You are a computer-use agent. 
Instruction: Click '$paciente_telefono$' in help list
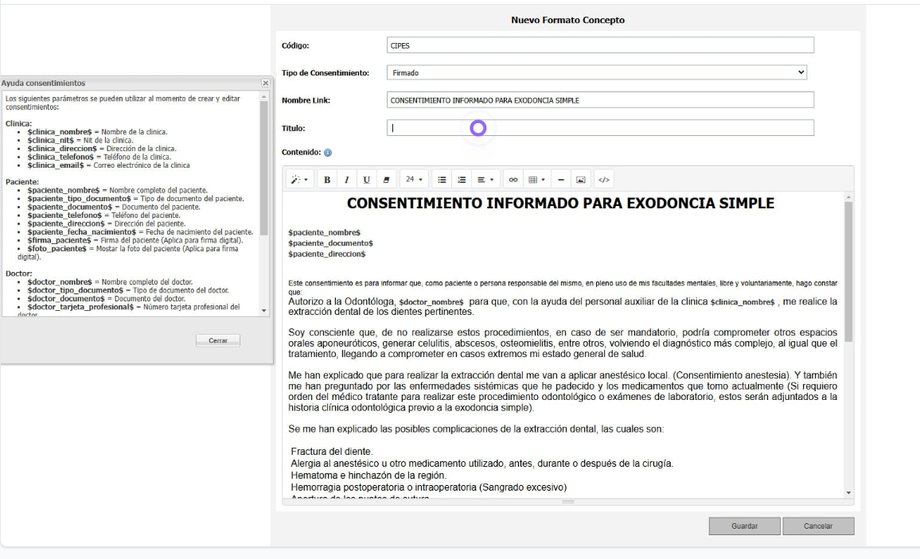point(65,215)
